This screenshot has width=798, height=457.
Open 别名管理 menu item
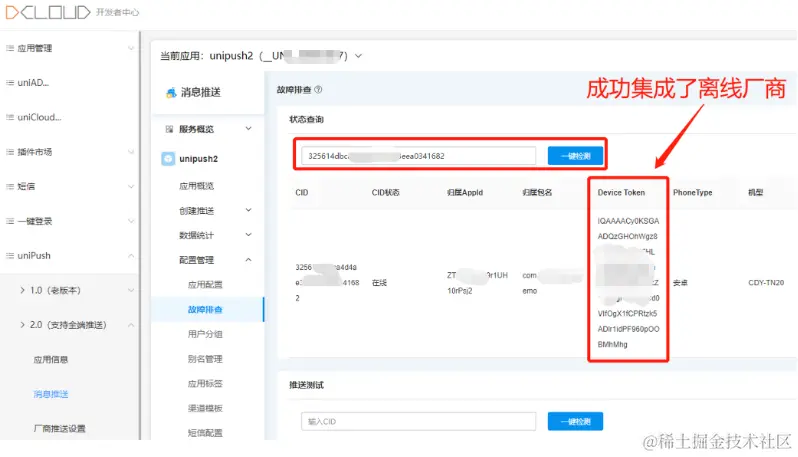(205, 359)
